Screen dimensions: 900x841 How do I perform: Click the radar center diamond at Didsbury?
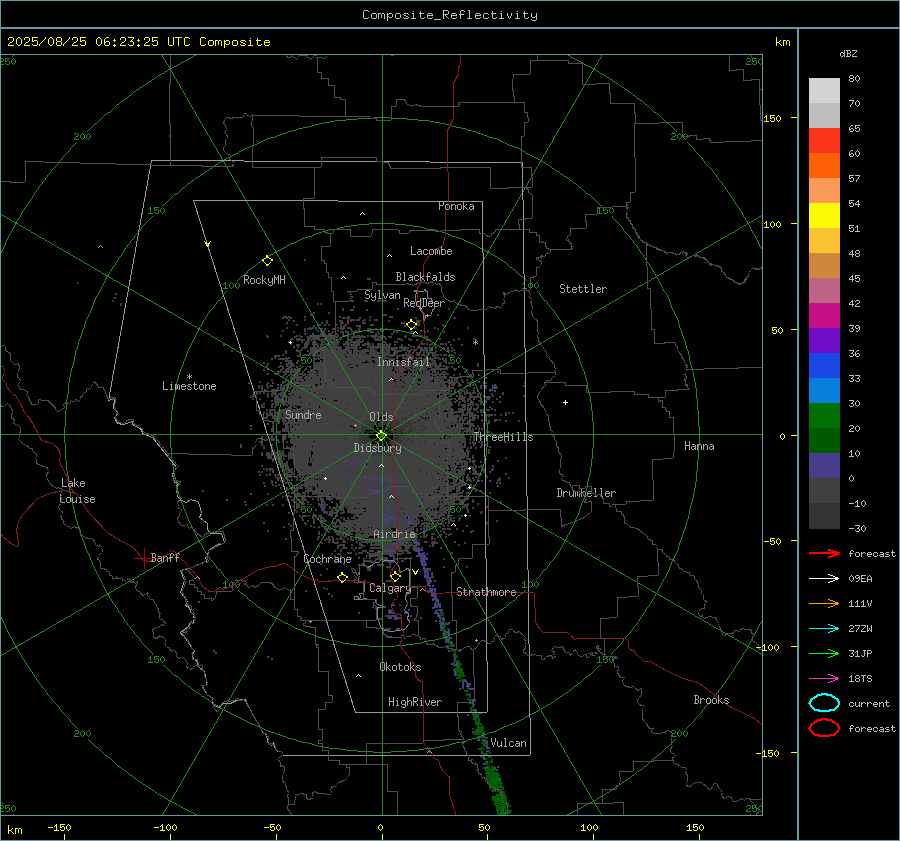coord(382,435)
